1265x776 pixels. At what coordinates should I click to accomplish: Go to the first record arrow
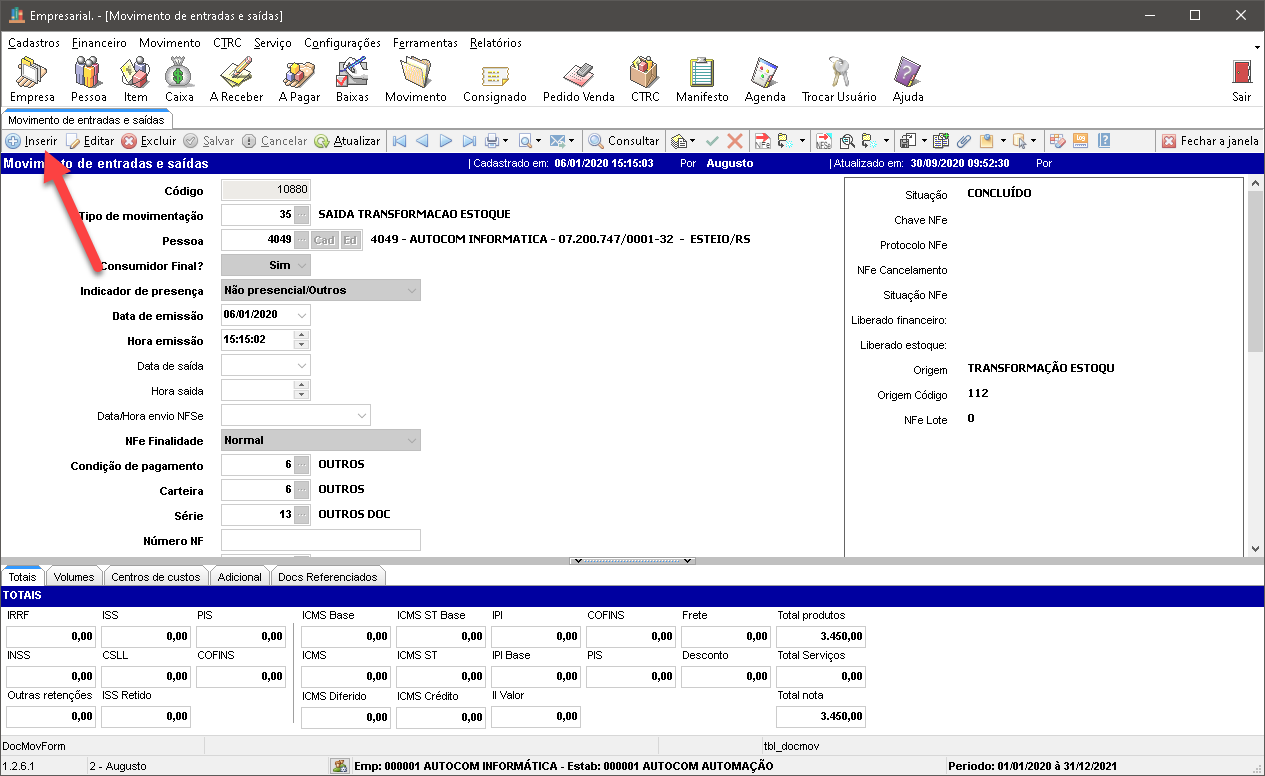point(399,141)
